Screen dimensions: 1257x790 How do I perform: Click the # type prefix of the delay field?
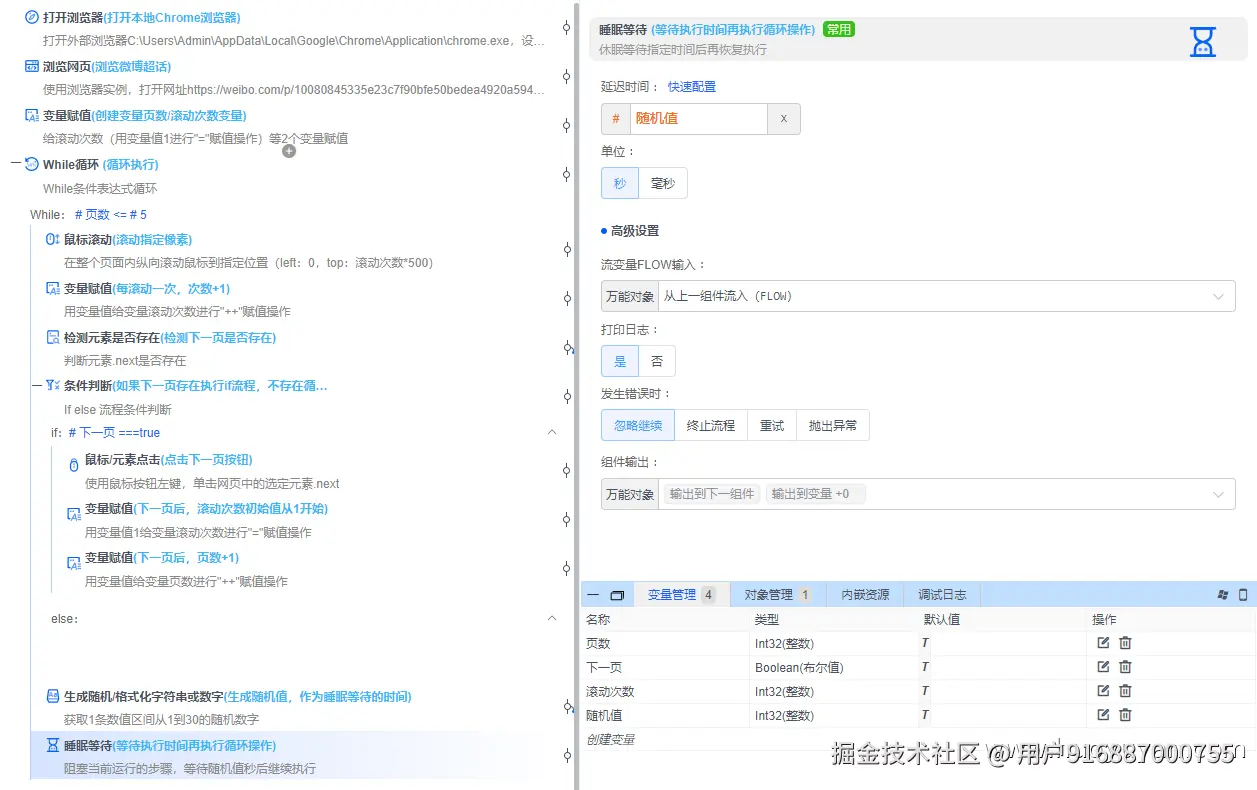[x=615, y=119]
